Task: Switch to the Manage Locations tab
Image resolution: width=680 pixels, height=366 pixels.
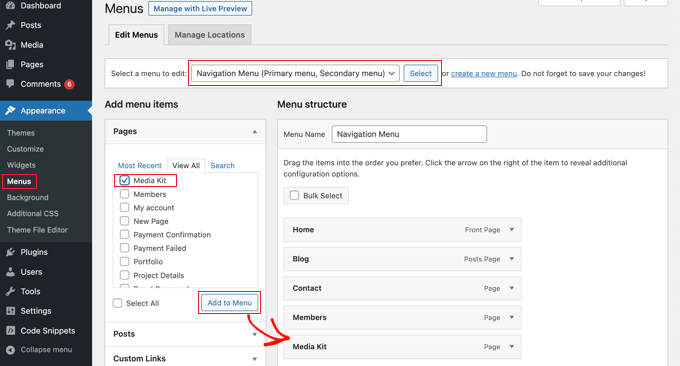Action: 209,35
